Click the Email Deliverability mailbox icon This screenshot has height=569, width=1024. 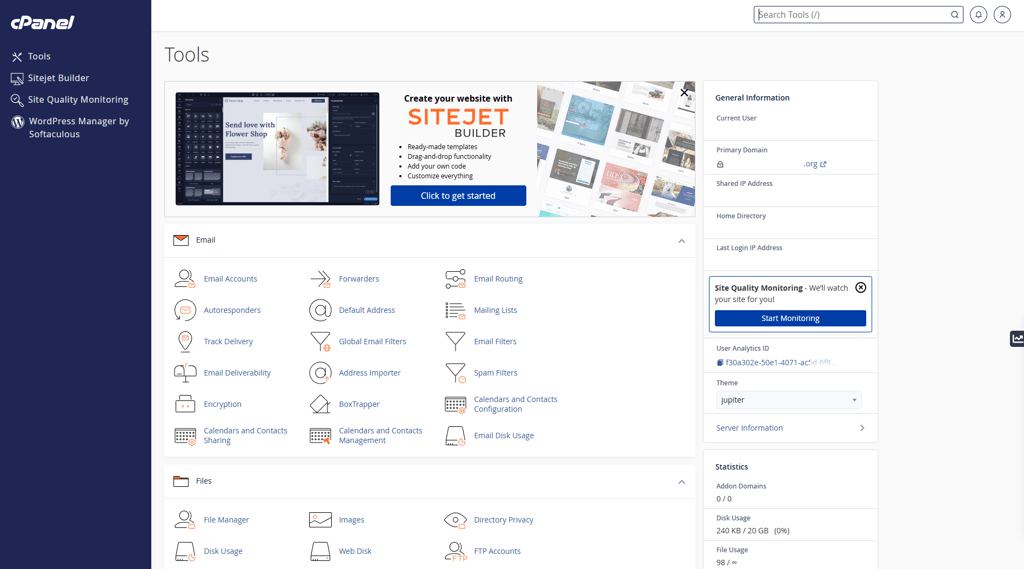[185, 373]
